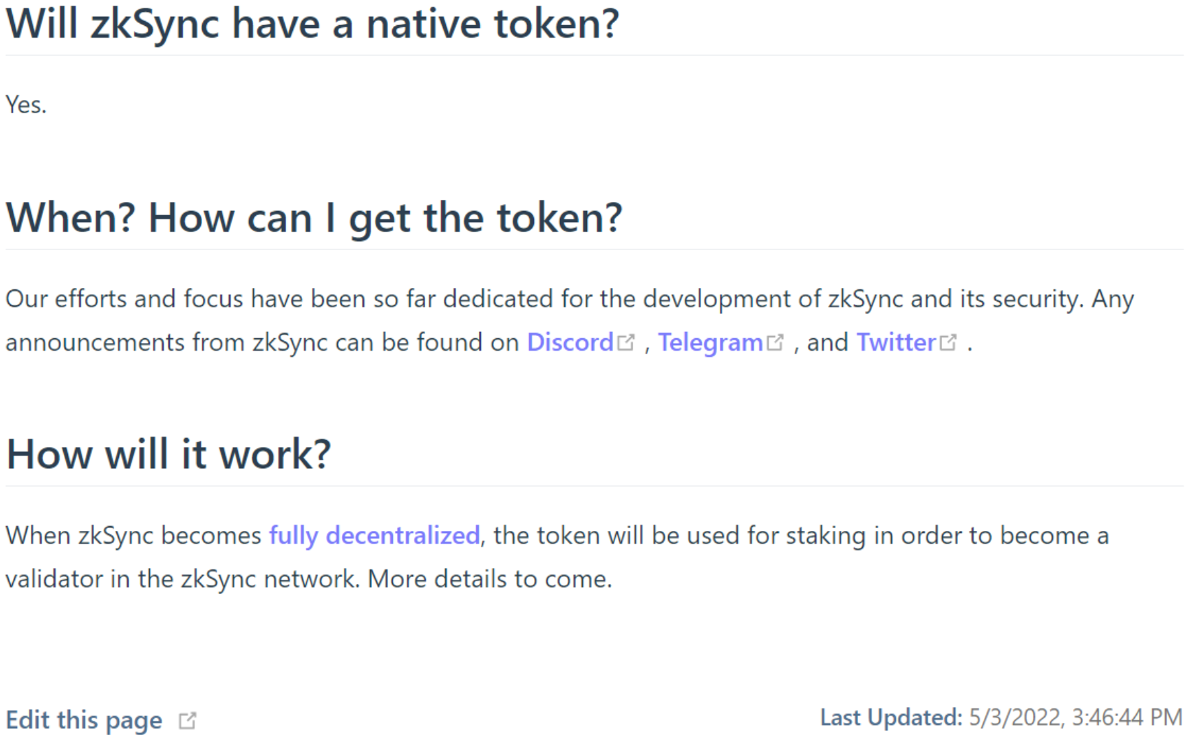Click the word 'Last Updated:' label
This screenshot has height=742, width=1190.
click(x=891, y=718)
